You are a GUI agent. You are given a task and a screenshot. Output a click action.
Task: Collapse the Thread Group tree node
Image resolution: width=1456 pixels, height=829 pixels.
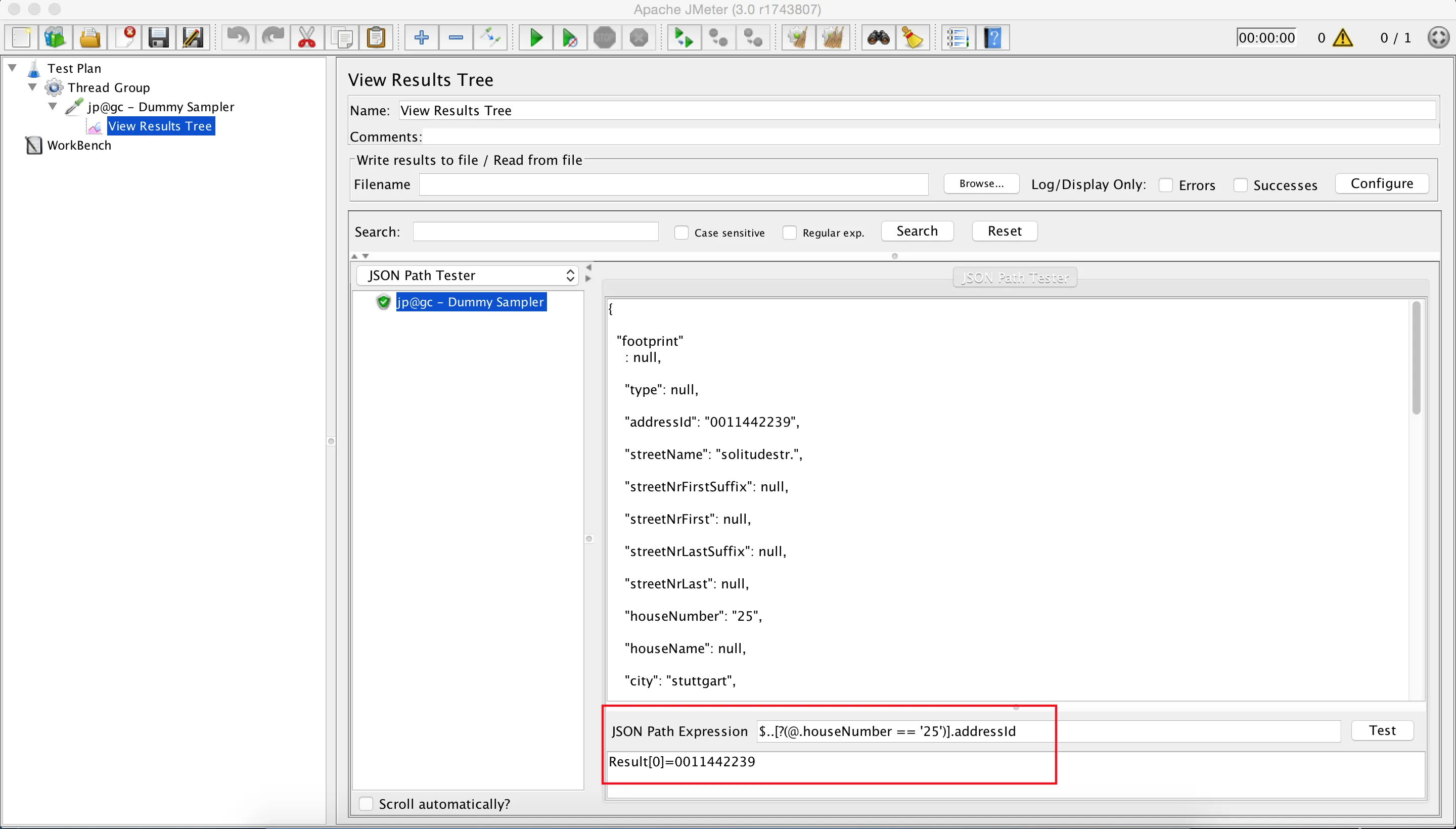click(32, 87)
